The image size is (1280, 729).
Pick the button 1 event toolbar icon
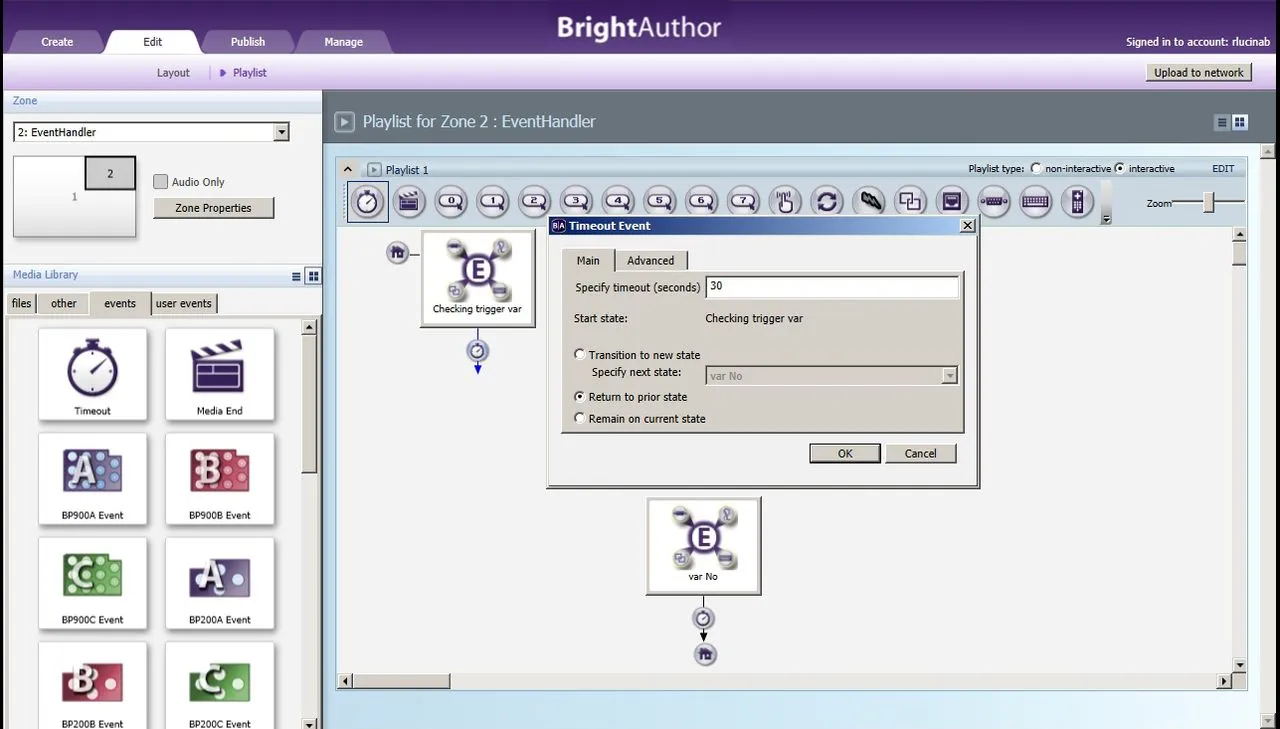(x=493, y=201)
